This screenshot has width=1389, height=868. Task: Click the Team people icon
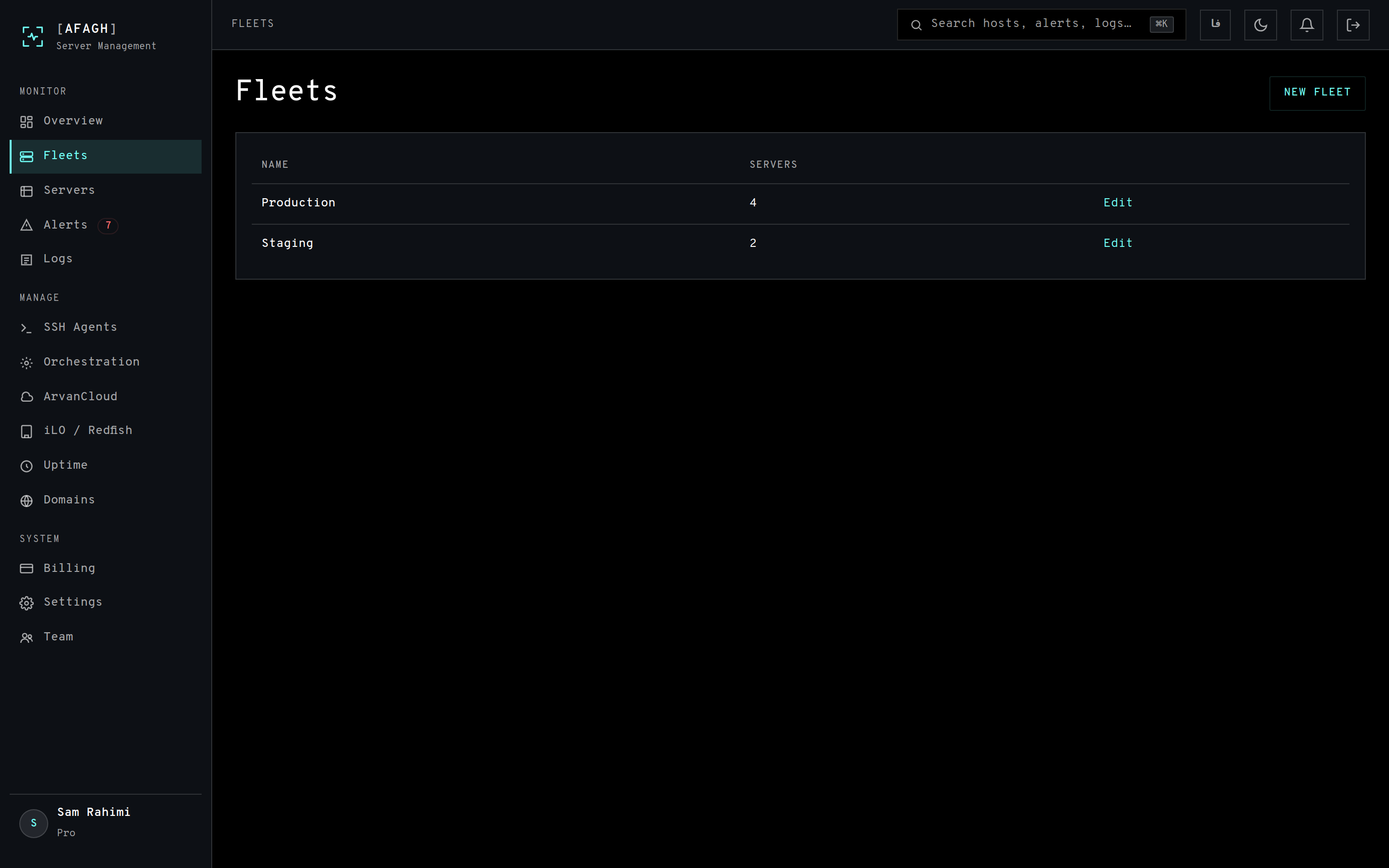(x=27, y=637)
